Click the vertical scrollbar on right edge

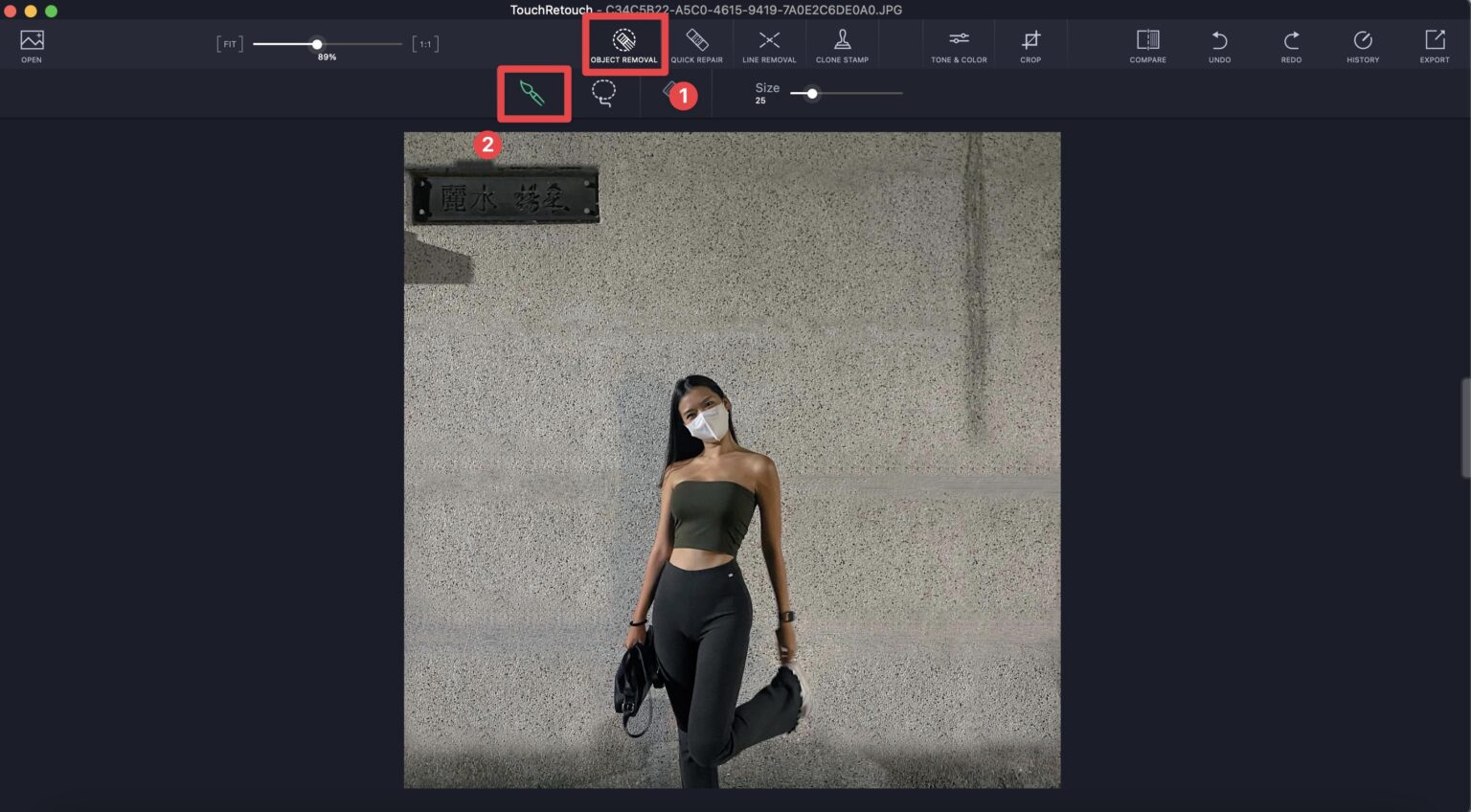1464,427
